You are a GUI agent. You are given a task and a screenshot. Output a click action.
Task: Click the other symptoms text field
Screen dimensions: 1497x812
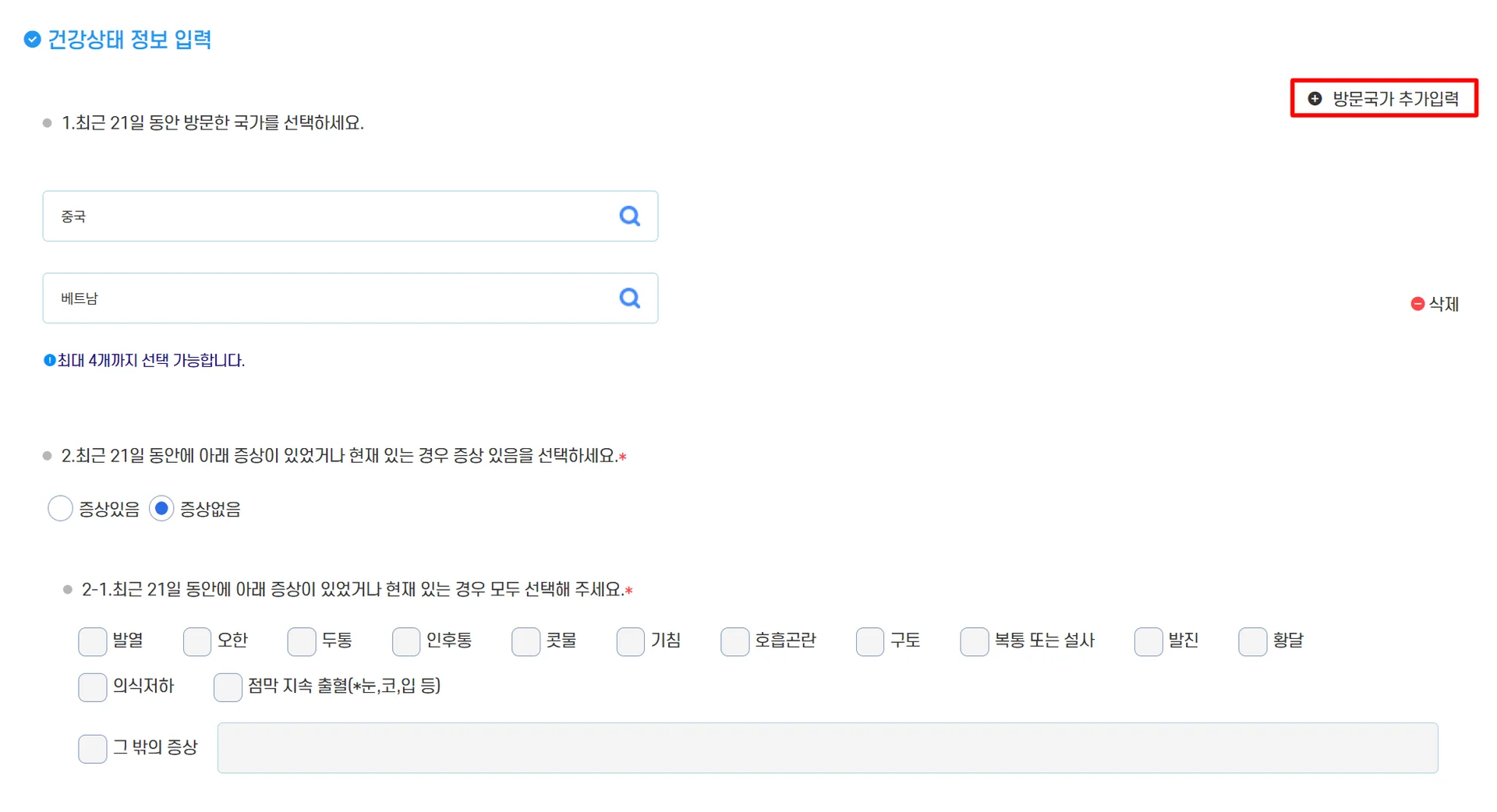pos(826,748)
